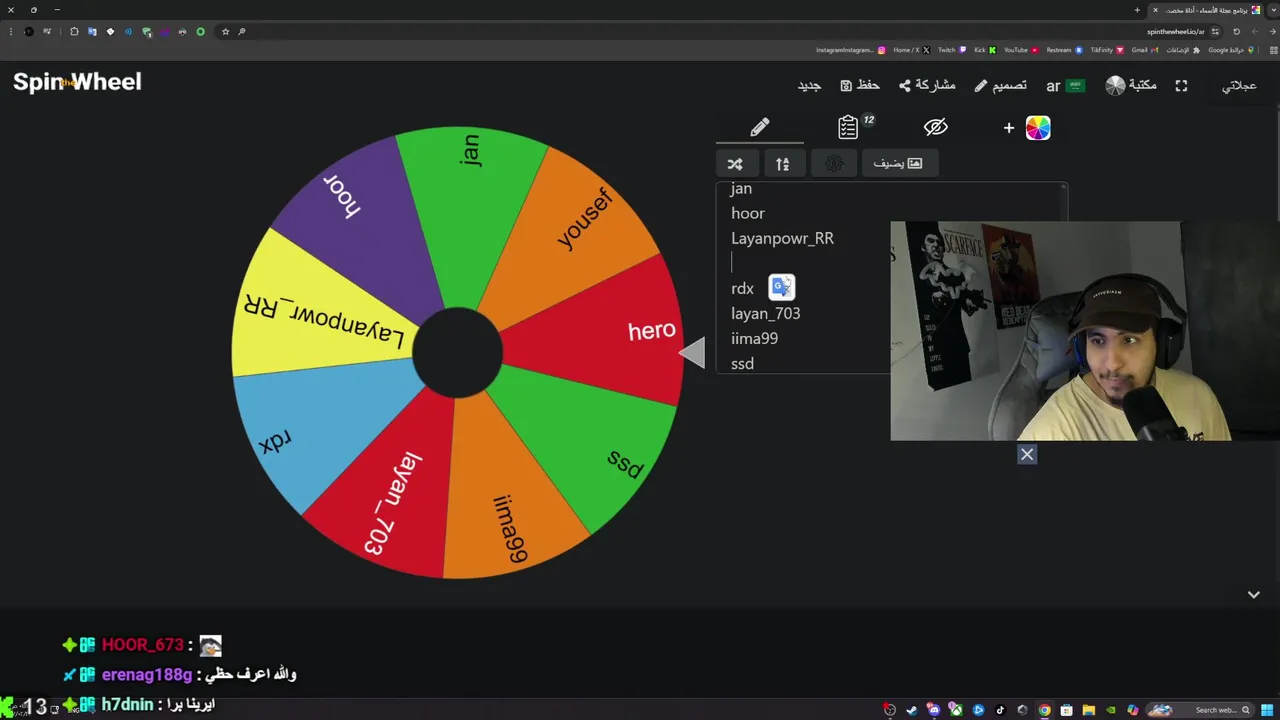This screenshot has height=720, width=1280.
Task: Click the 'rdx' entry in list
Action: click(742, 289)
